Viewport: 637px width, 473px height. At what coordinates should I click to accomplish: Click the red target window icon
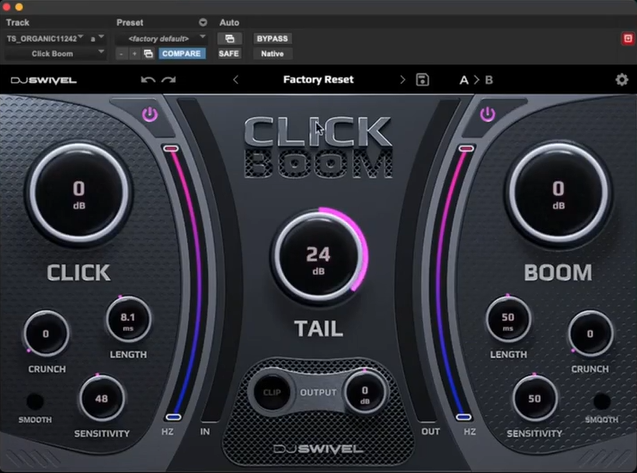pos(628,39)
